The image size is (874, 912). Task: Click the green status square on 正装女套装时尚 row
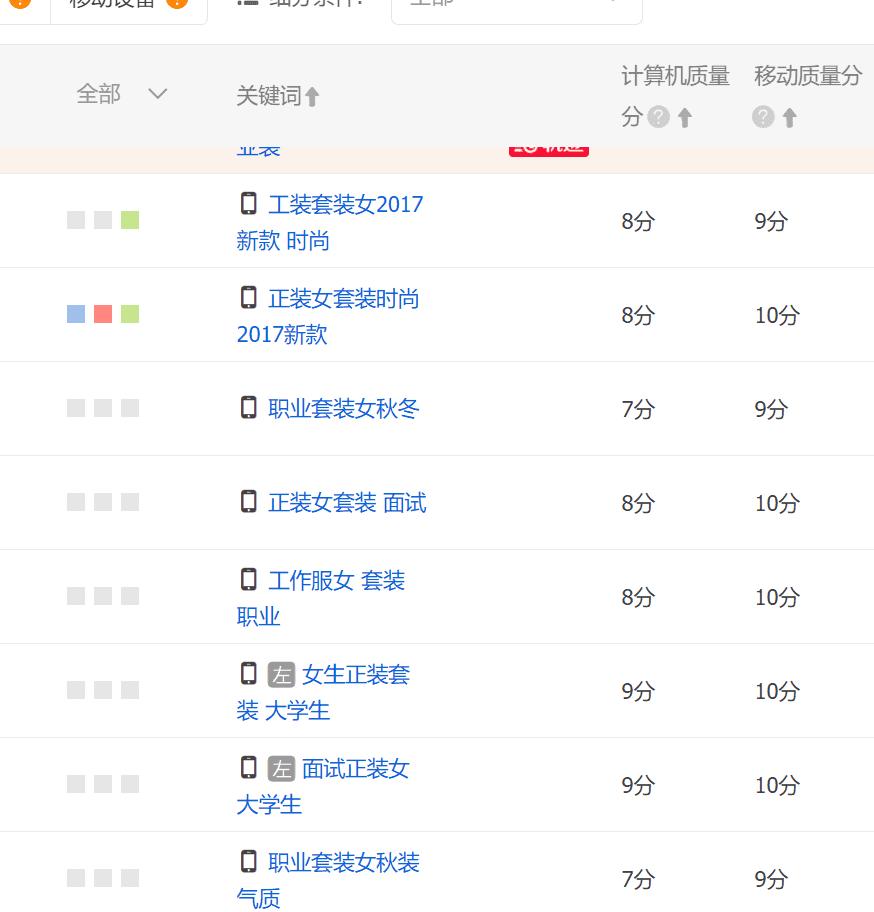(x=131, y=314)
